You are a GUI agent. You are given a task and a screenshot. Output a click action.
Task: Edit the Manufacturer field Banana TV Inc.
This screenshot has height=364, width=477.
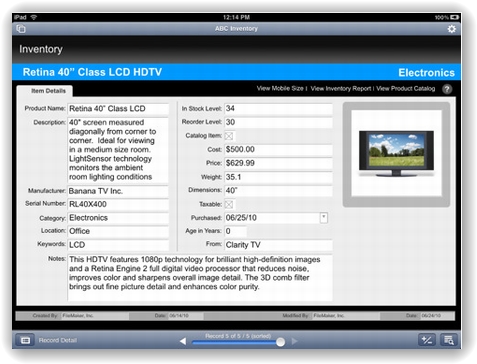tap(118, 191)
